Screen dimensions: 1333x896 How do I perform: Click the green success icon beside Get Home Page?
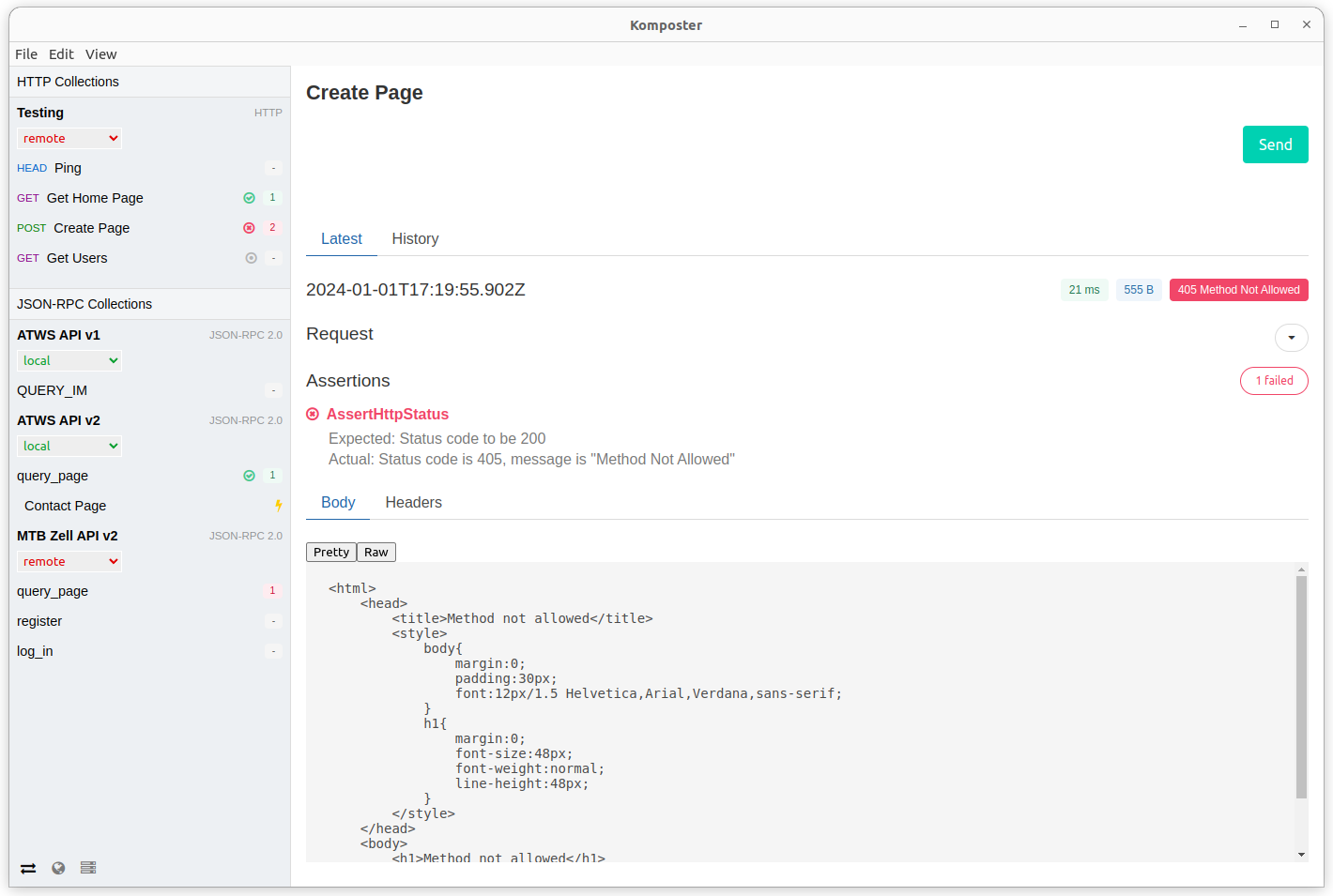coord(250,198)
